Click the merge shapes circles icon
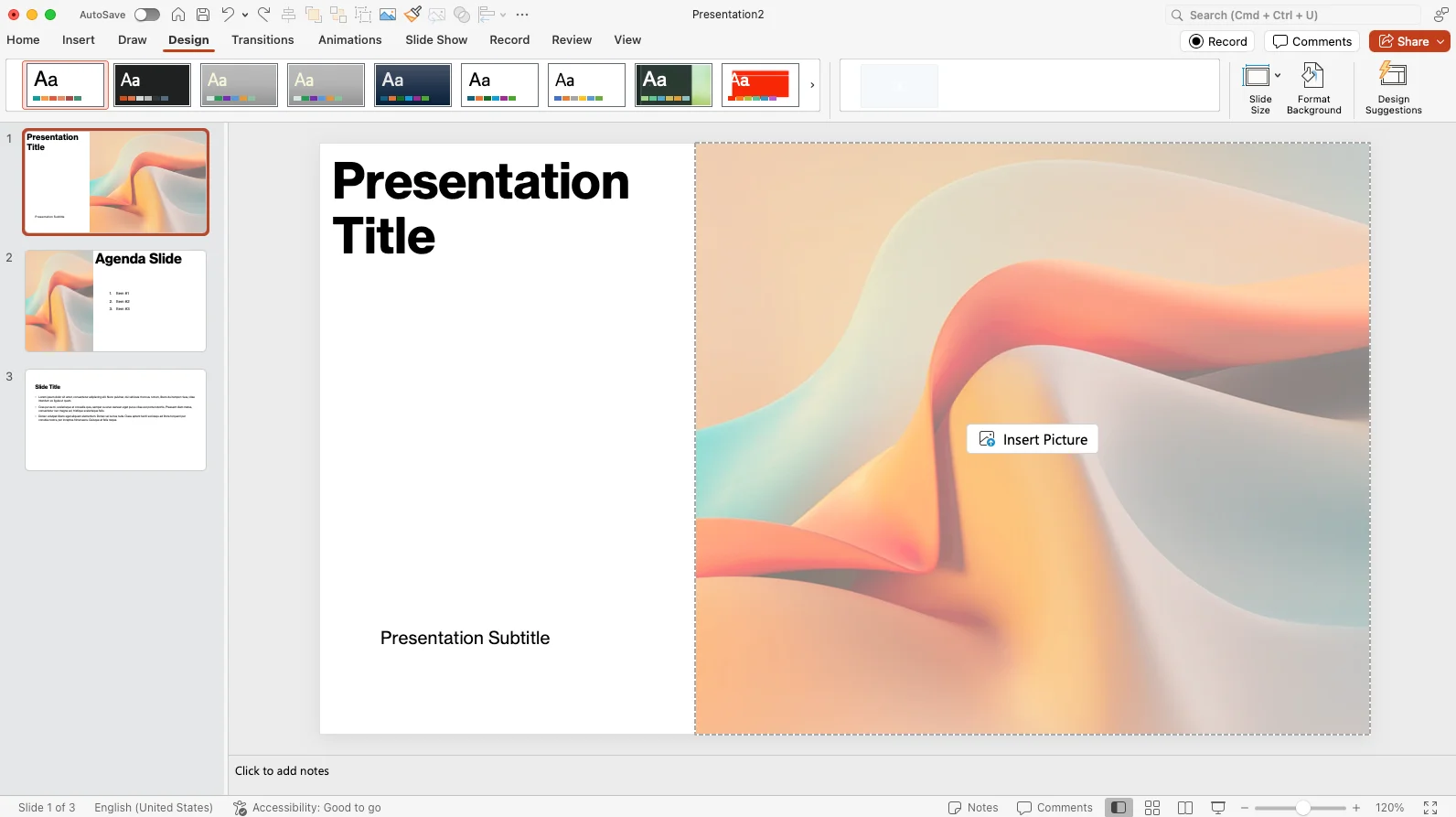Screen dimensions: 1456x817 tap(462, 15)
